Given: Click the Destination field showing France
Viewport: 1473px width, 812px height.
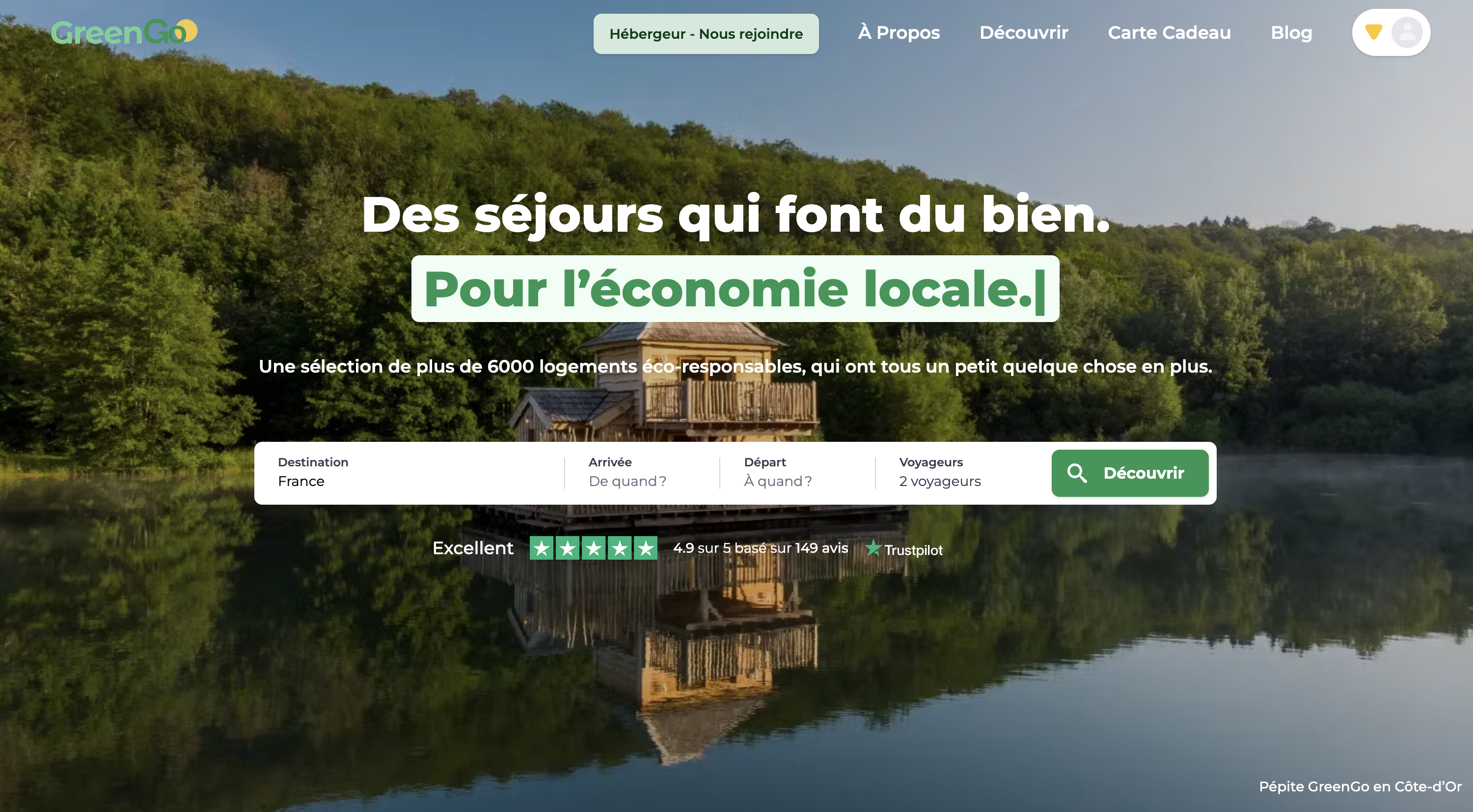Looking at the screenshot, I should click(409, 472).
